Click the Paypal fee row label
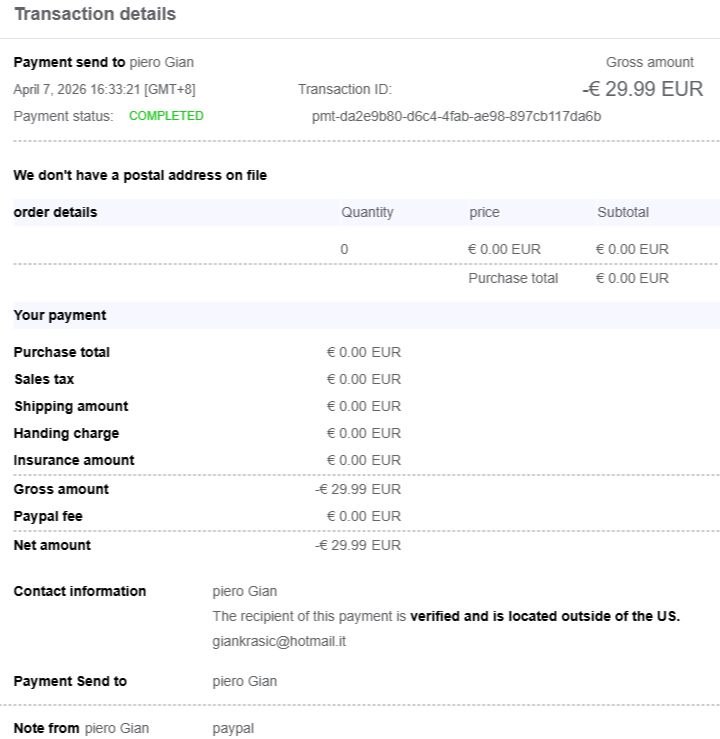 48,516
